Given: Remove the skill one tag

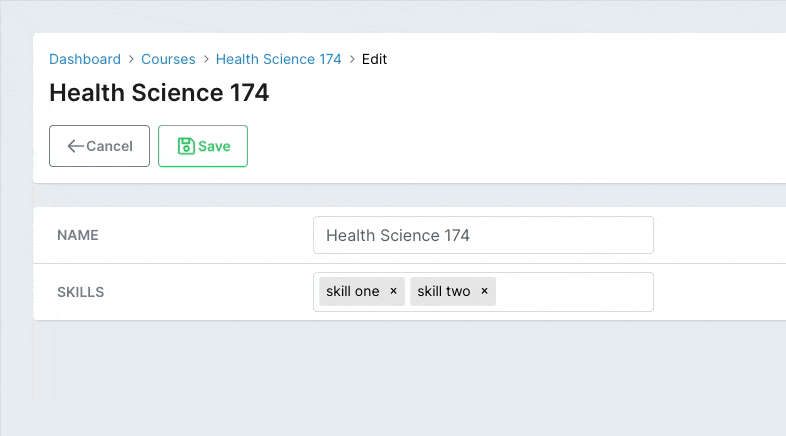Looking at the screenshot, I should coord(394,291).
